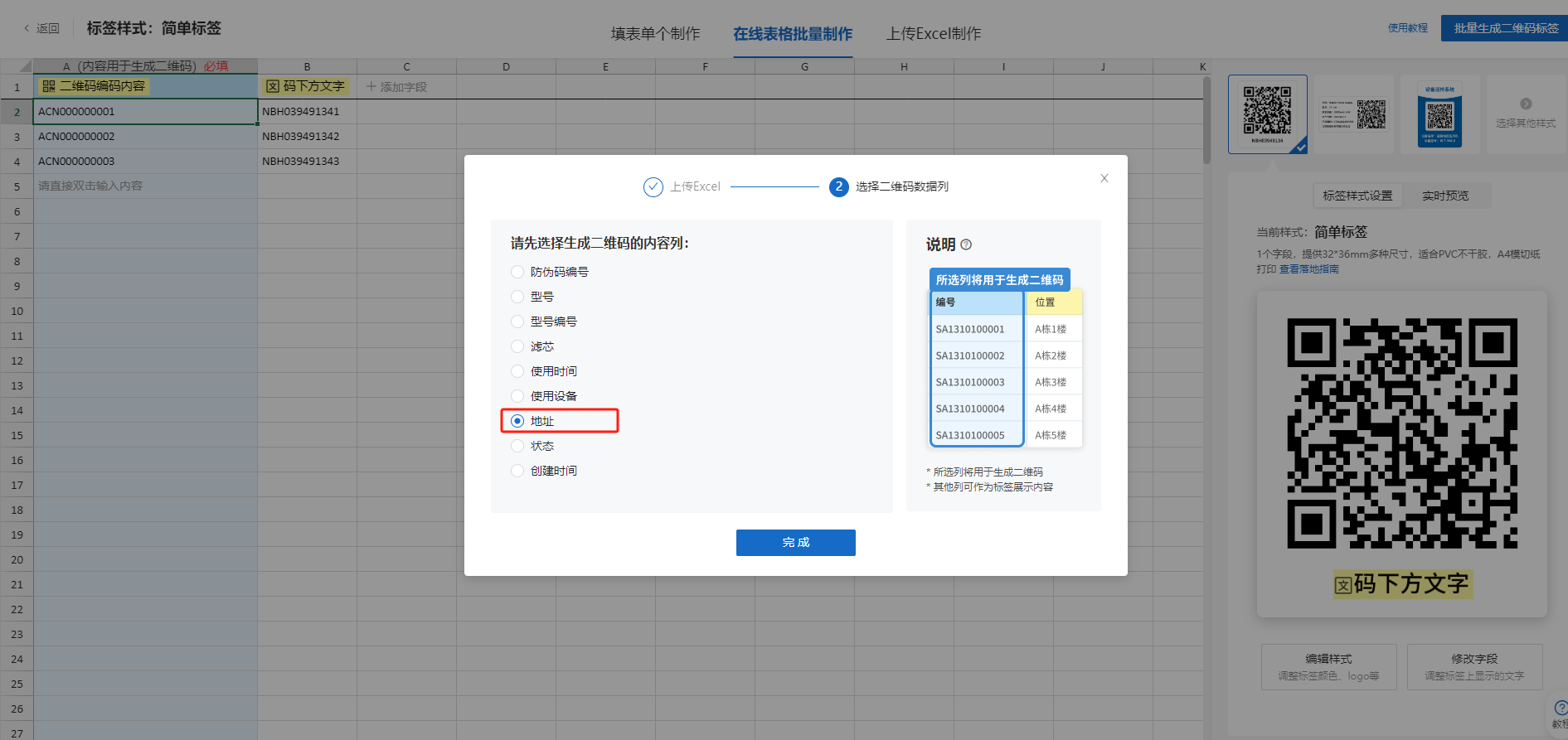Select column A header

coord(145,66)
